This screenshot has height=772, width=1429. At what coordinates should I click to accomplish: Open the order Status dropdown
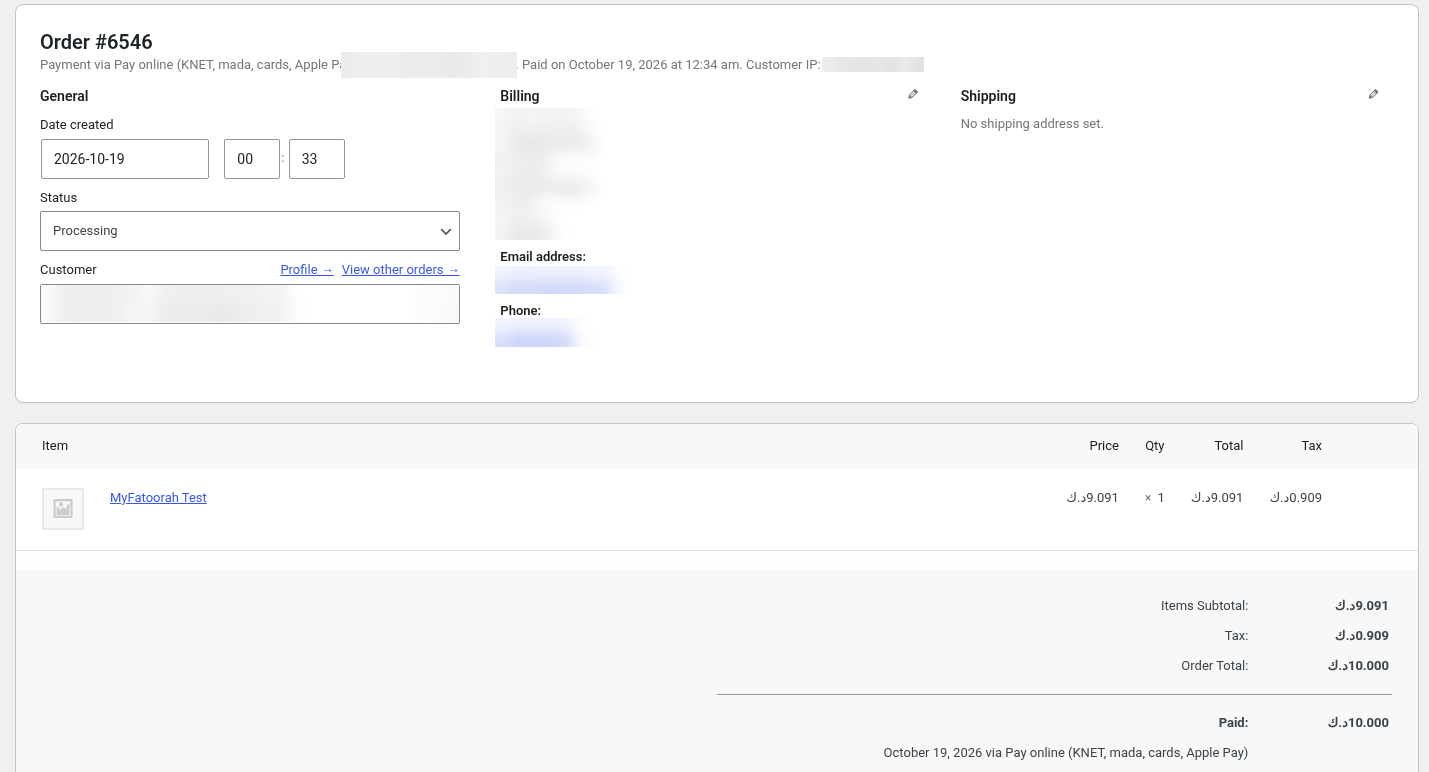[250, 231]
